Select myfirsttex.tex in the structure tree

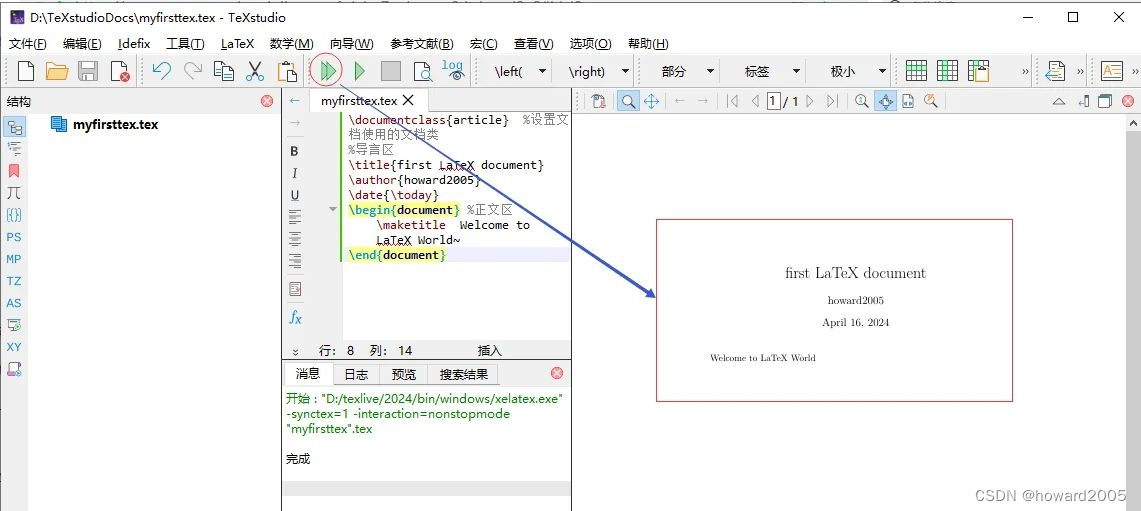115,124
